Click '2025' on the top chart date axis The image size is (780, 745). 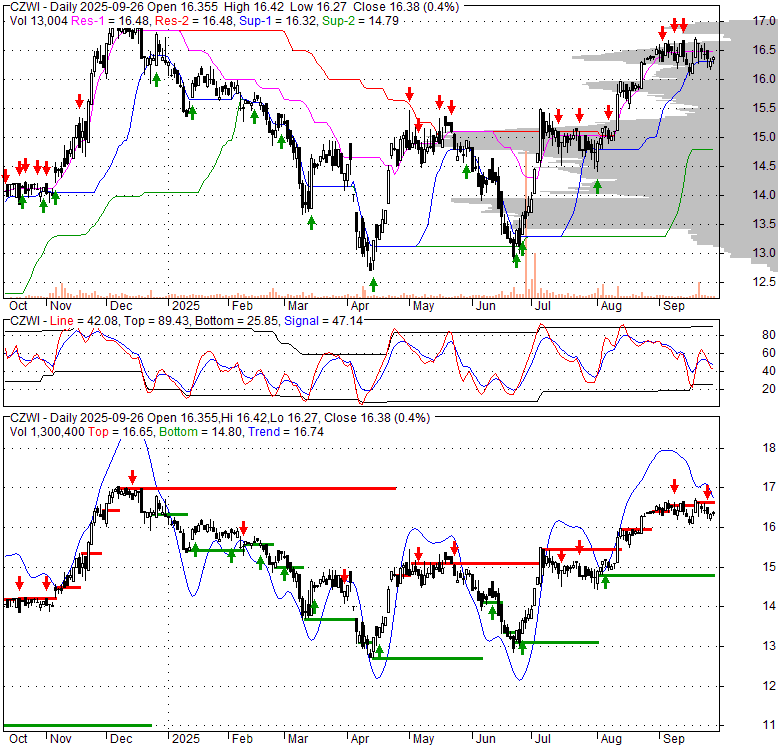coord(186,306)
